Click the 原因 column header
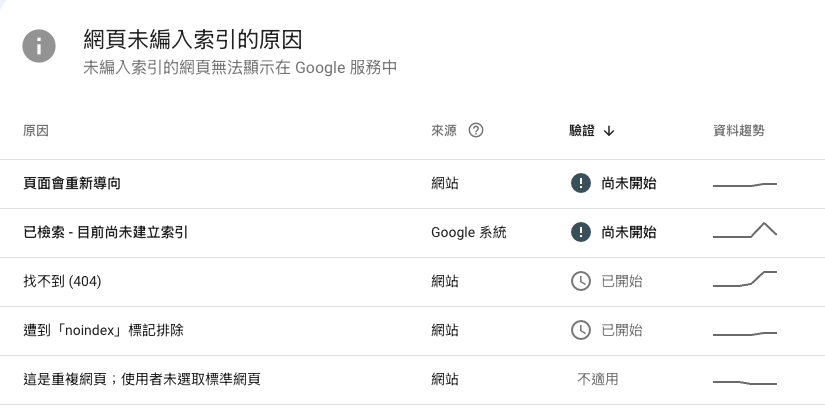 (x=35, y=131)
